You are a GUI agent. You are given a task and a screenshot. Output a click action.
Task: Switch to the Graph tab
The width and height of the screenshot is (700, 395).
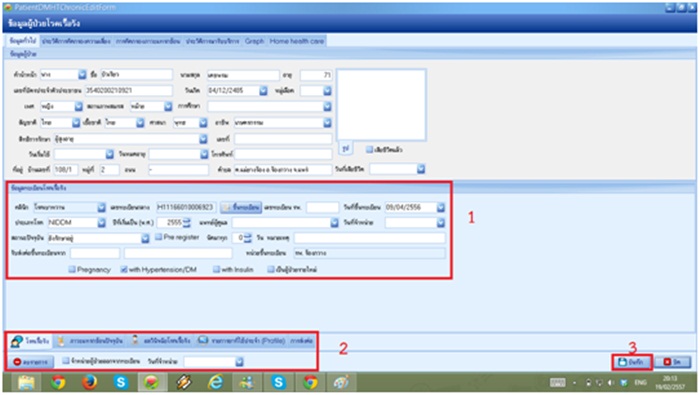click(x=254, y=41)
